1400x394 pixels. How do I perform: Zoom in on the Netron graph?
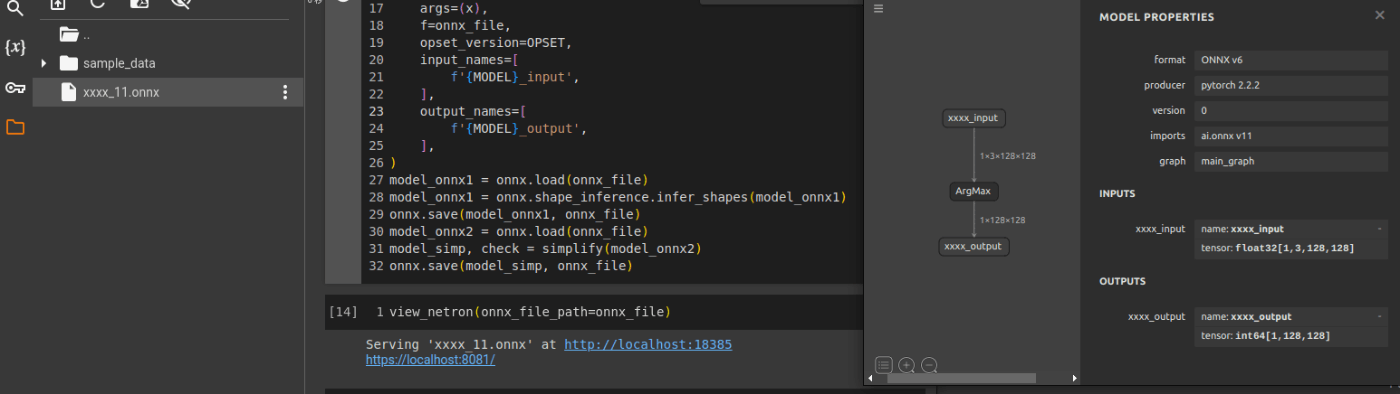click(906, 365)
